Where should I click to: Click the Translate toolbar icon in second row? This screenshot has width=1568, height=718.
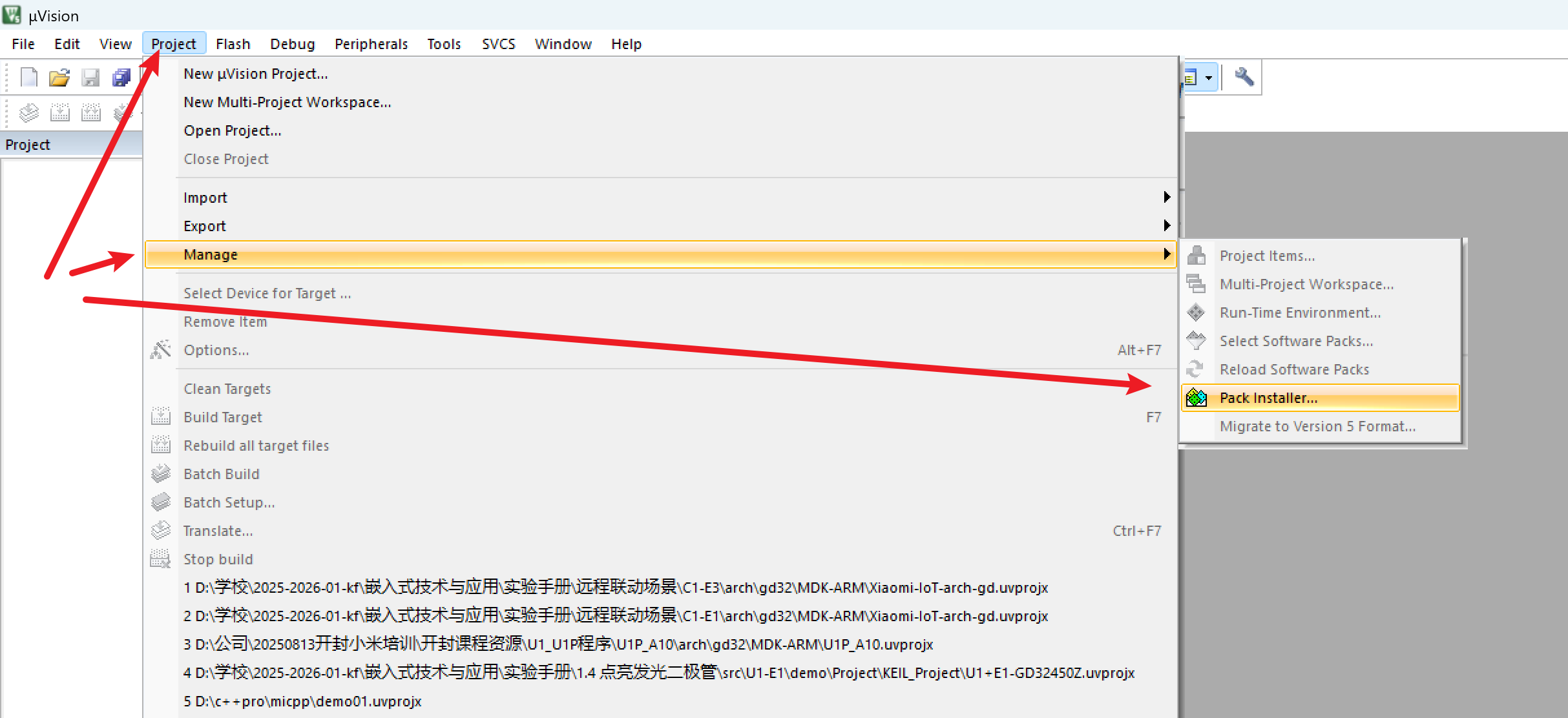[x=28, y=113]
